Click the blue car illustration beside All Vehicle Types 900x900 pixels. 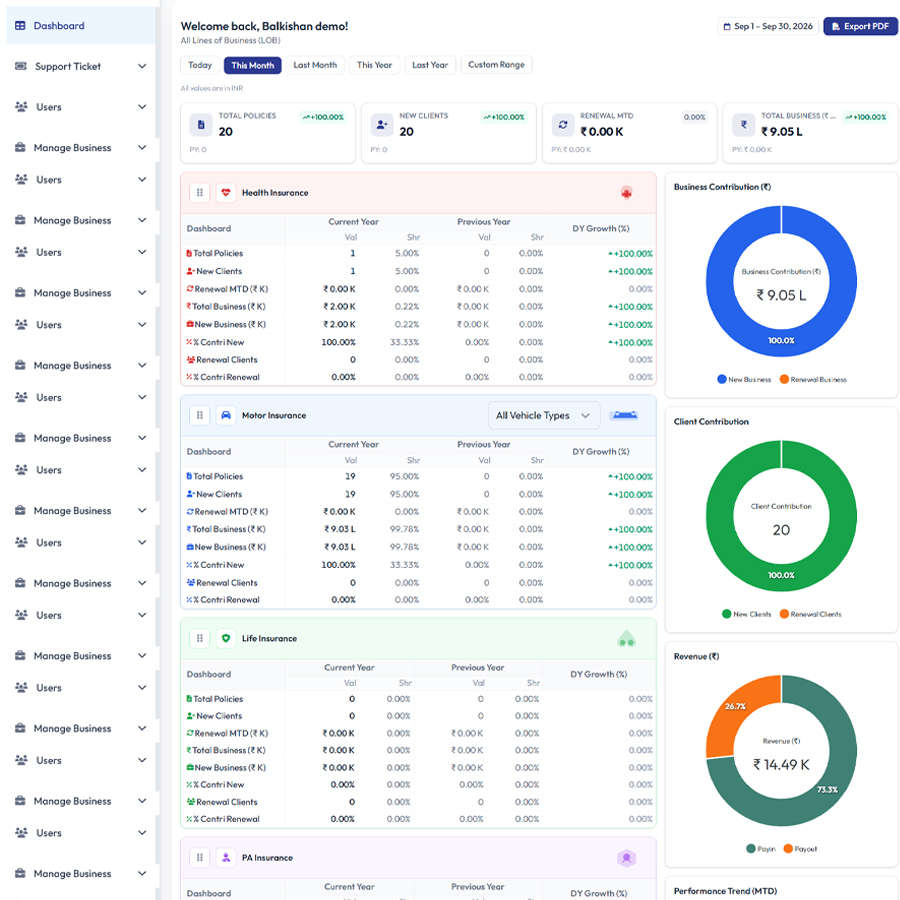(625, 415)
